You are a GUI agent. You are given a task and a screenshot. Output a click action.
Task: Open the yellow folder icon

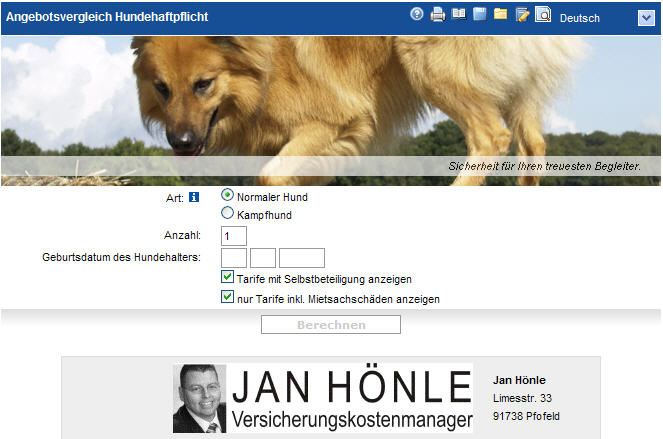pos(500,15)
